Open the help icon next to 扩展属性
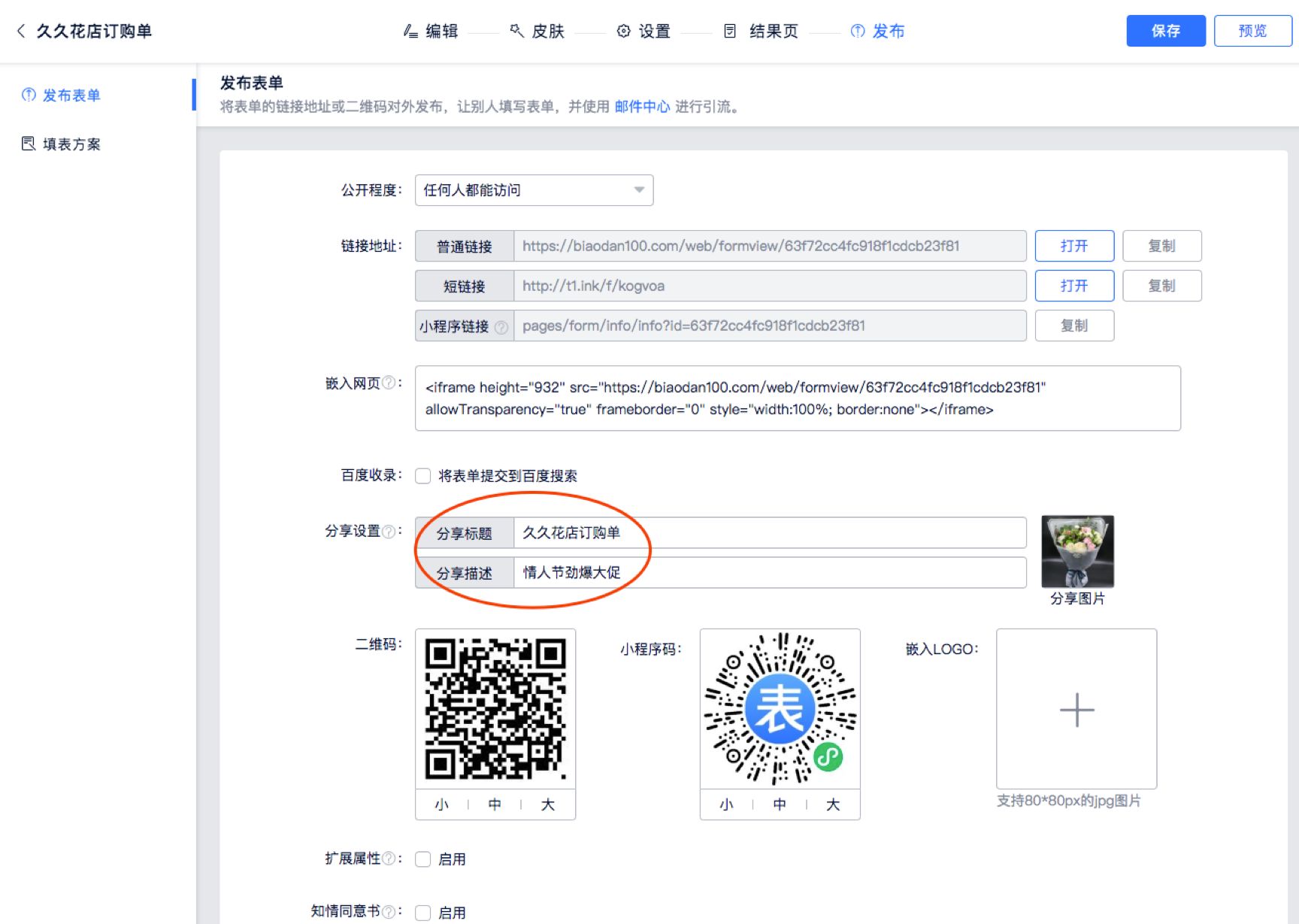 [x=389, y=858]
